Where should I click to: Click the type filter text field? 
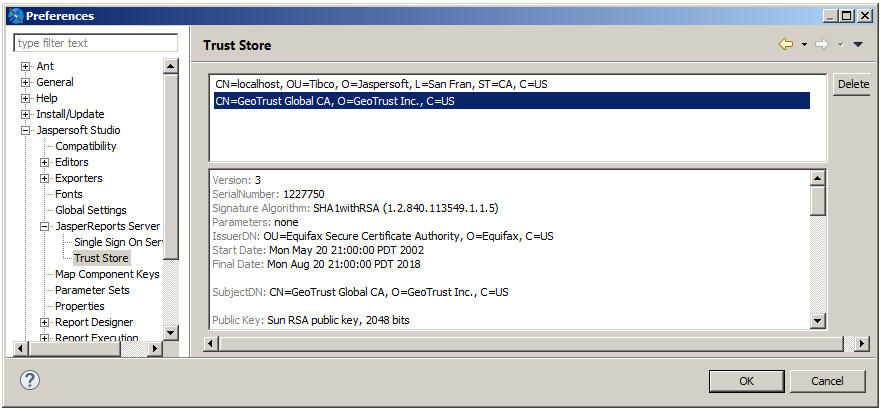96,43
